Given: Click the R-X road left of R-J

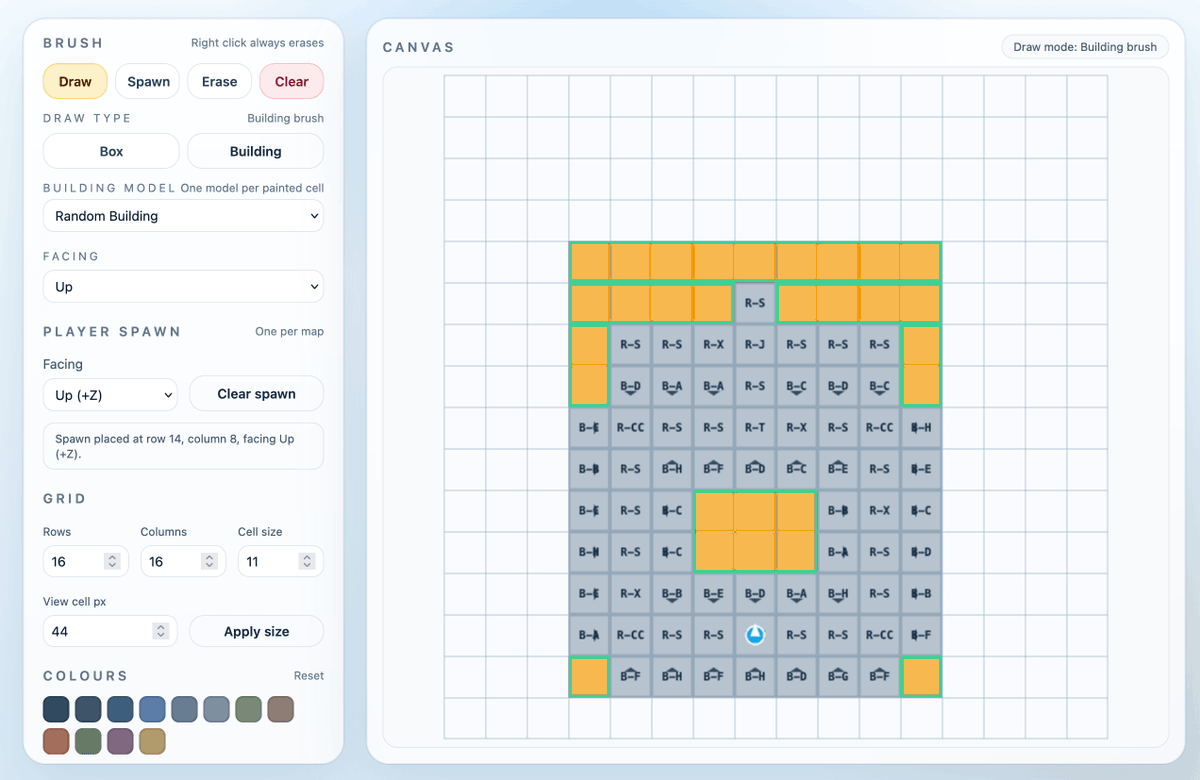Looking at the screenshot, I should click(x=714, y=345).
